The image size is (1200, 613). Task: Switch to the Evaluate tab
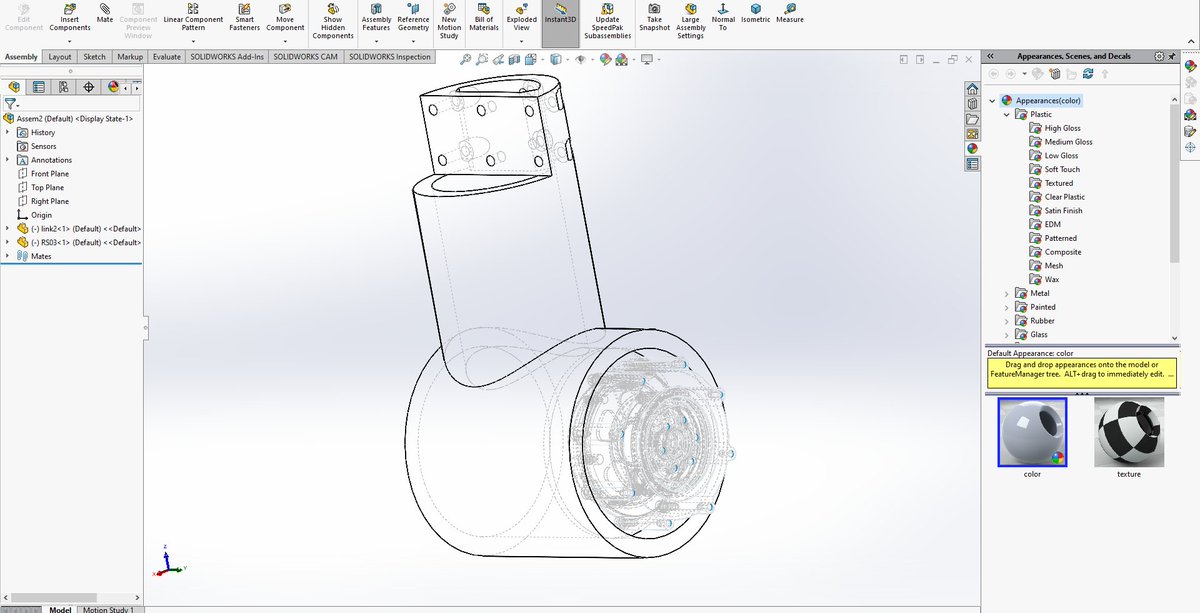166,57
